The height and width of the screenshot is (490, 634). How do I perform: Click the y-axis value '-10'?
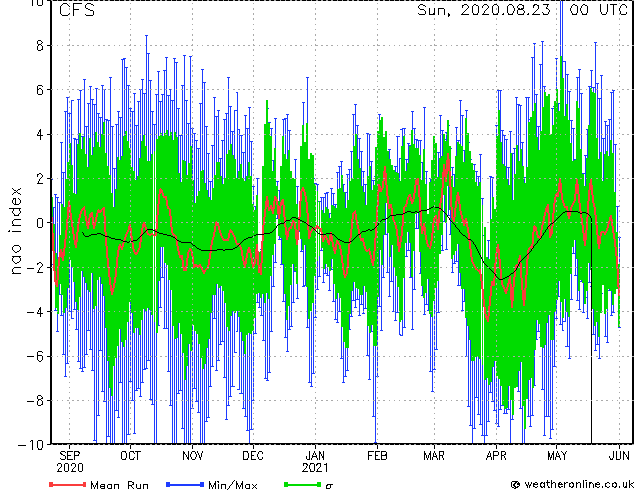(31, 445)
